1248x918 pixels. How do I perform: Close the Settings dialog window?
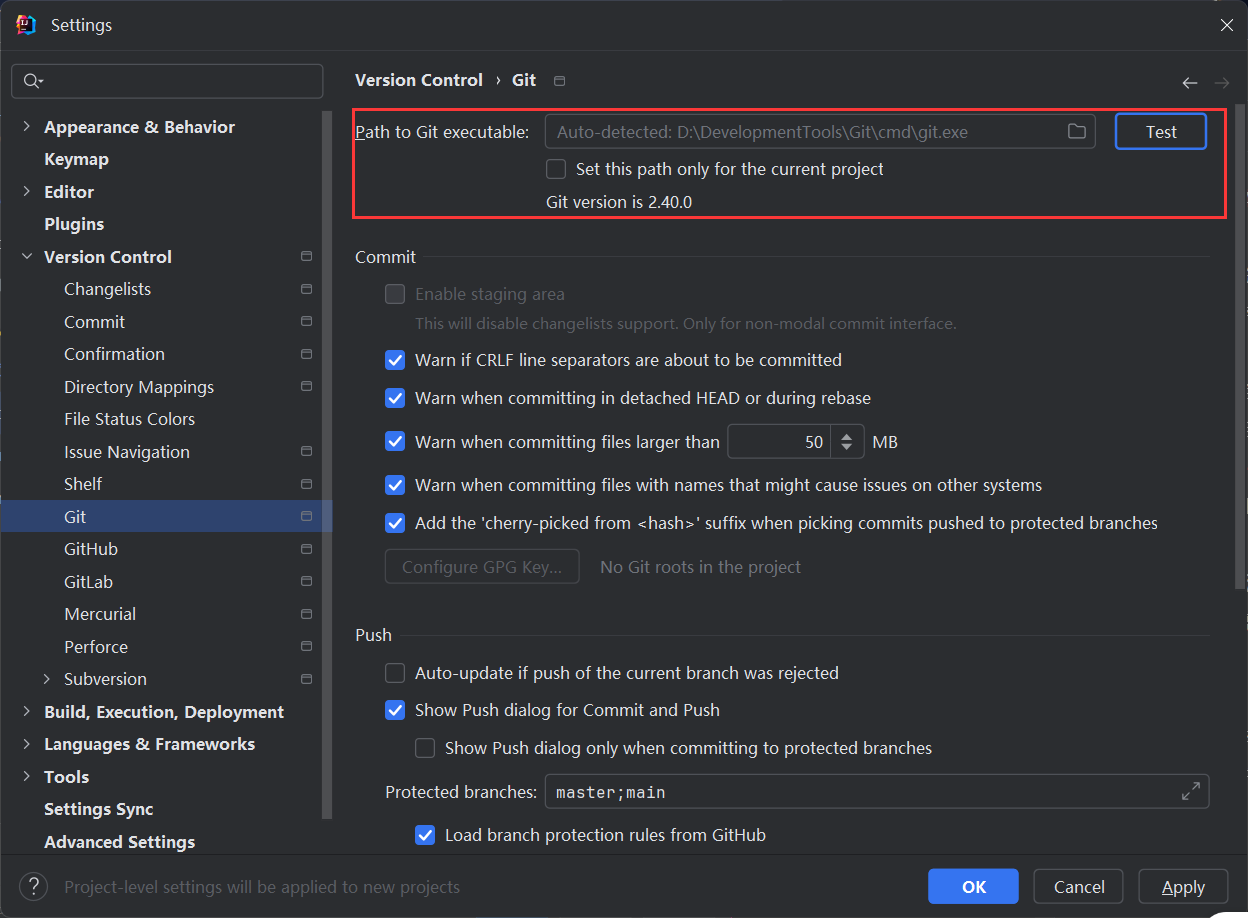(x=1226, y=25)
